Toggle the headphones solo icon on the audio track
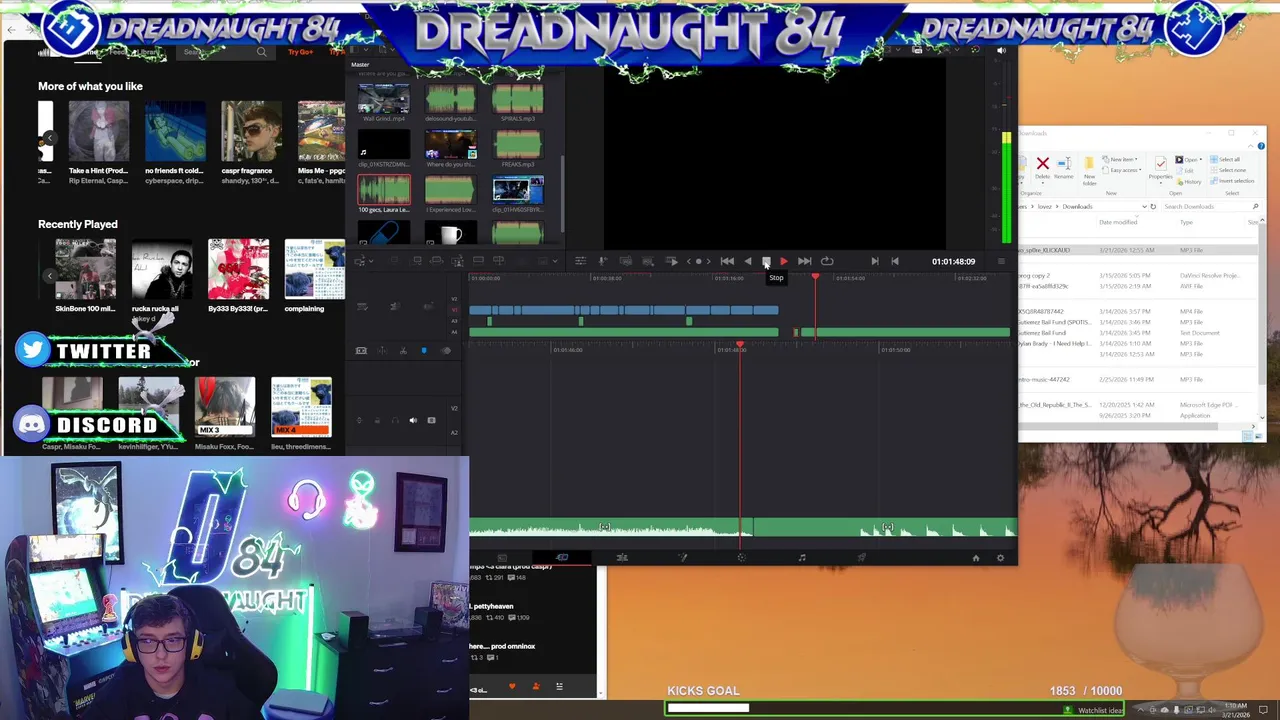1280x720 pixels. click(x=395, y=420)
